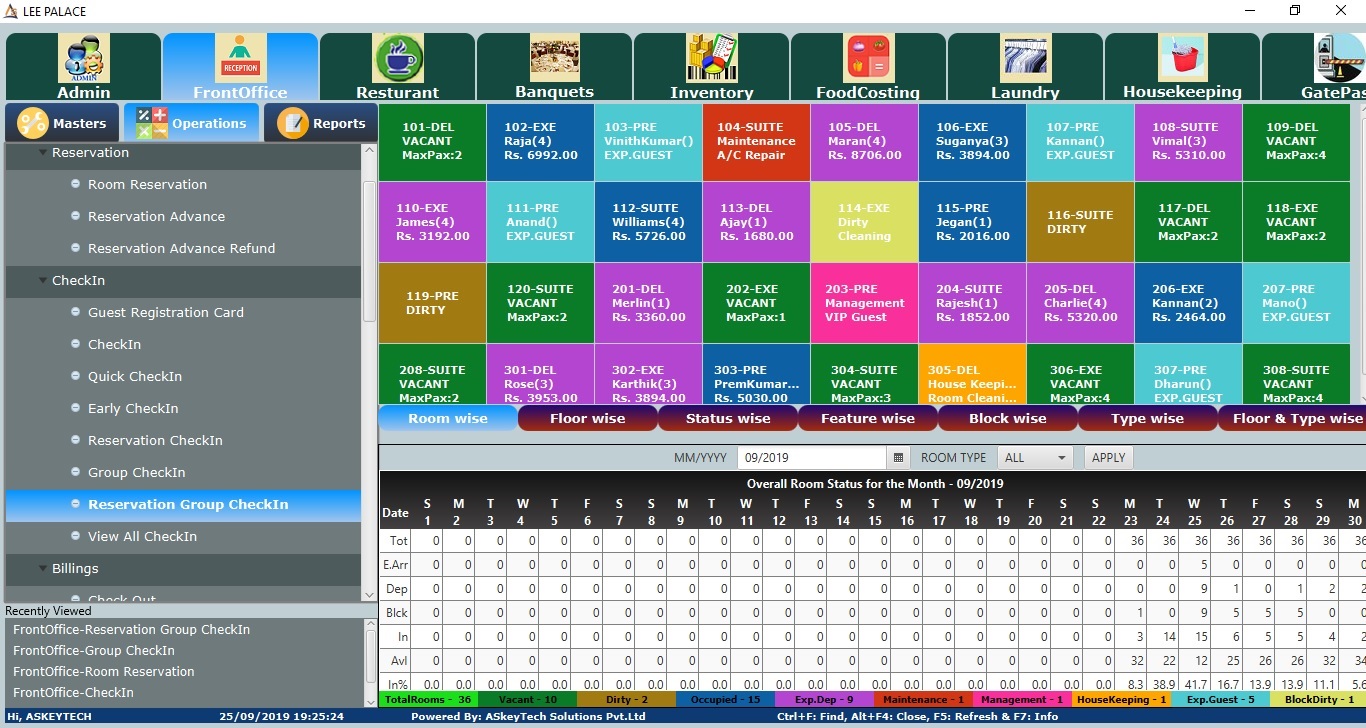This screenshot has height=728, width=1366.
Task: Expand the Billings tree section
Action: pos(44,569)
